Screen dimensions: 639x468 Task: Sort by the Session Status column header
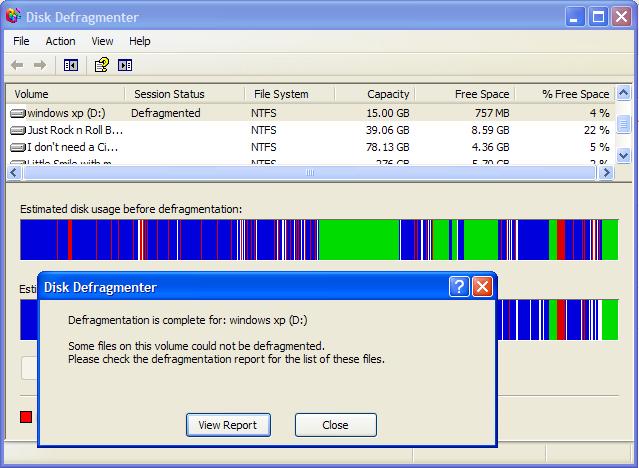pyautogui.click(x=184, y=94)
